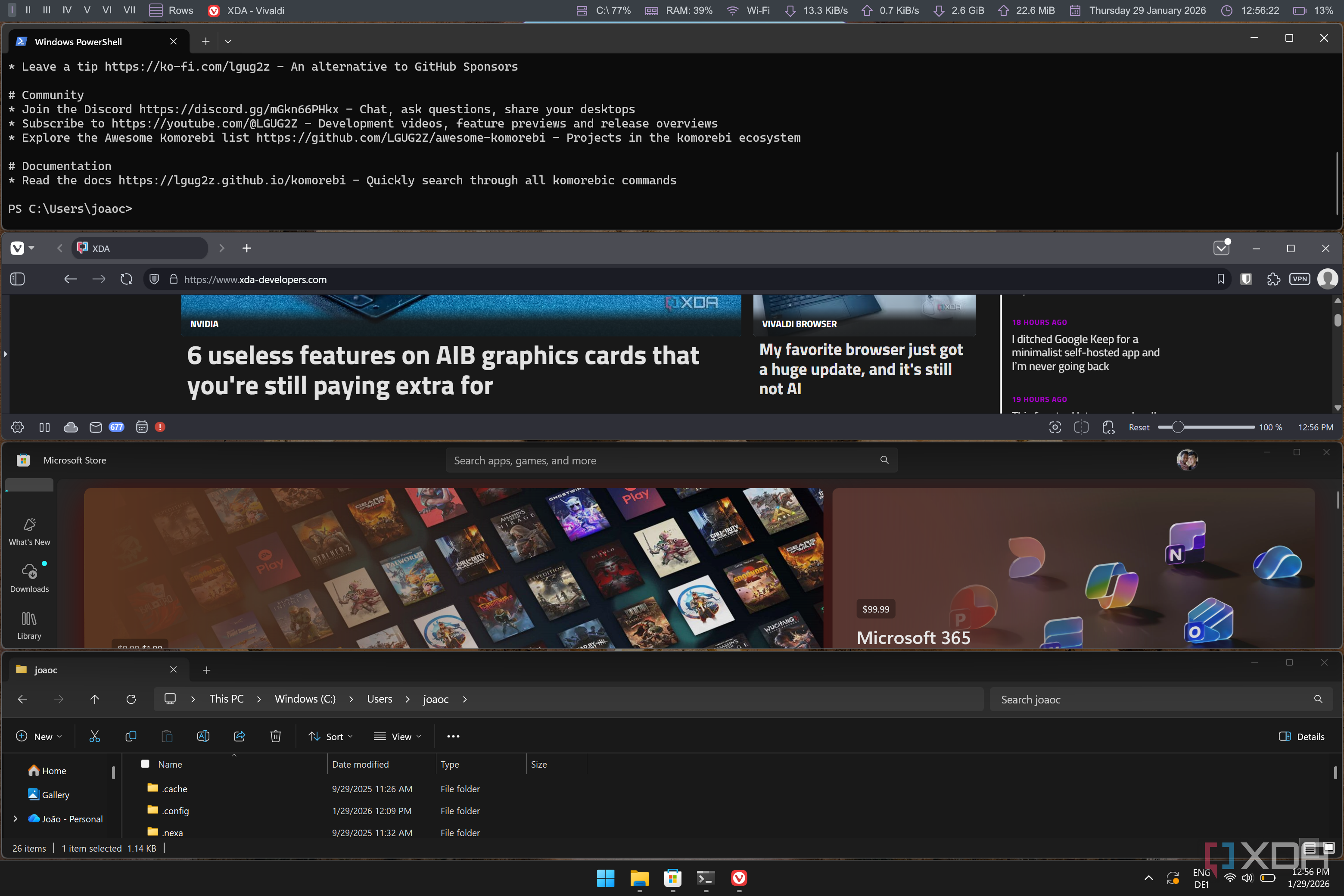Adjust Vivaldi page zoom slider
This screenshot has height=896, width=1344.
pyautogui.click(x=1206, y=427)
